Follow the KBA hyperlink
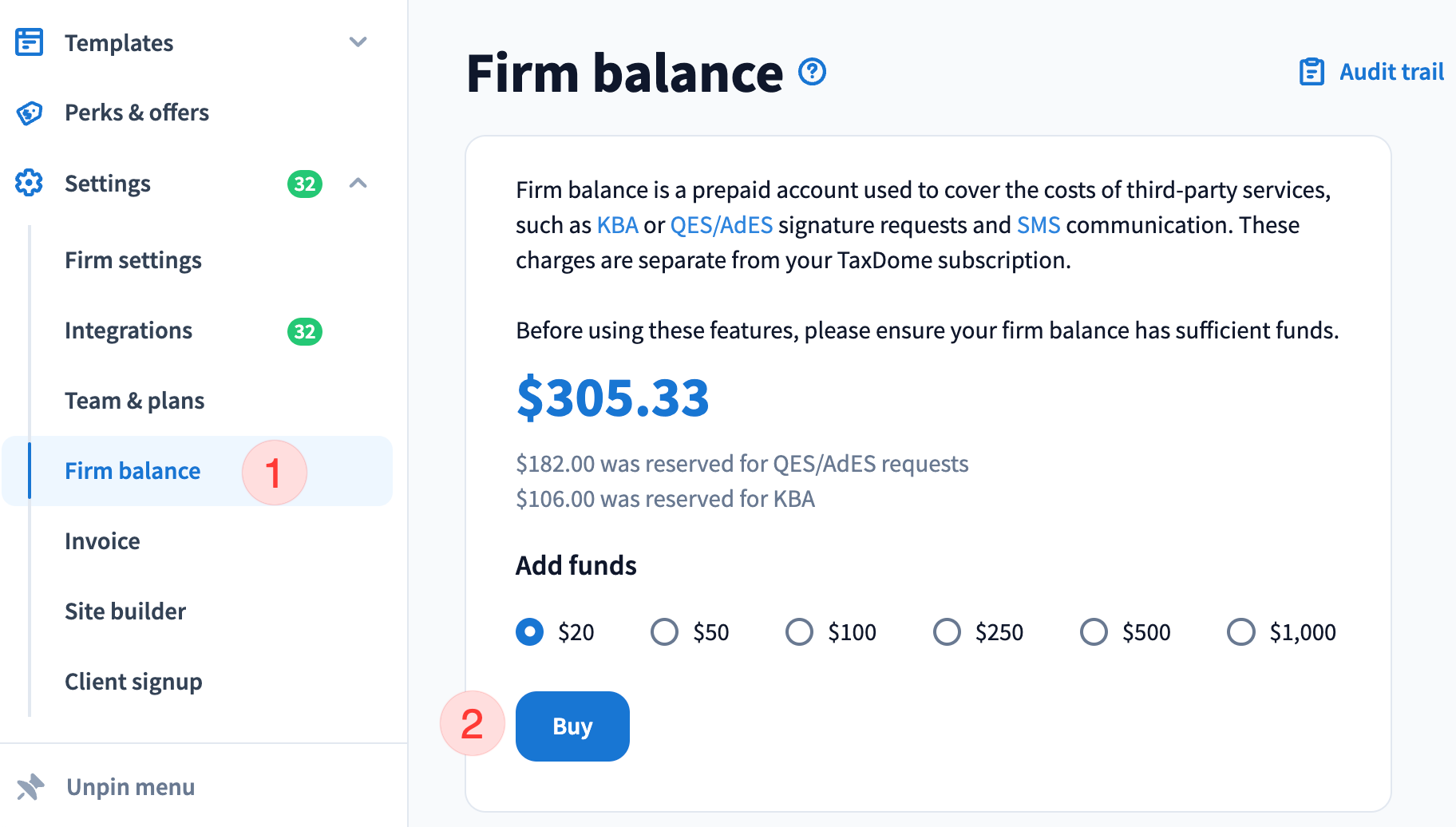 click(x=617, y=225)
